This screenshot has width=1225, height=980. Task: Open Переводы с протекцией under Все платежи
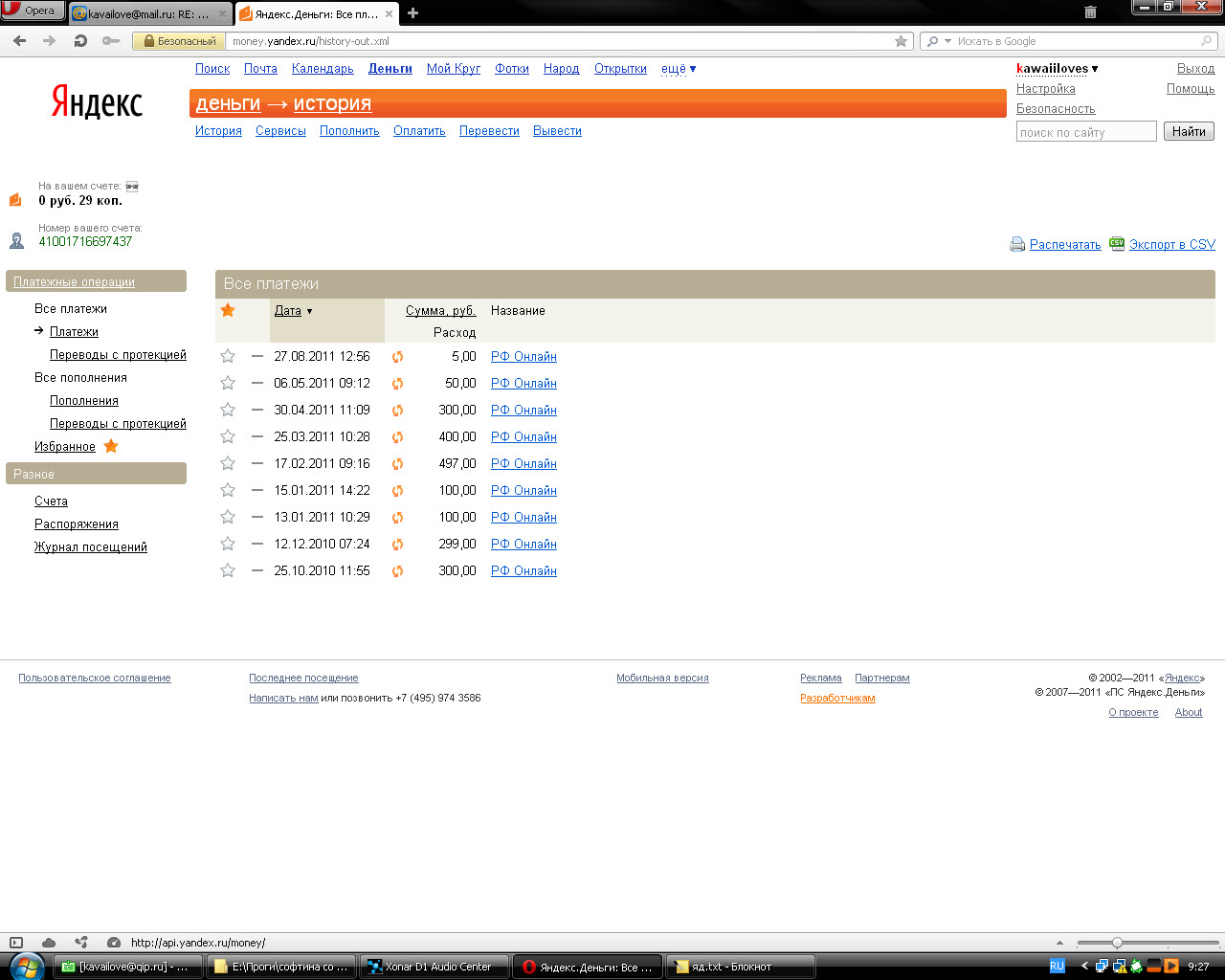[118, 355]
